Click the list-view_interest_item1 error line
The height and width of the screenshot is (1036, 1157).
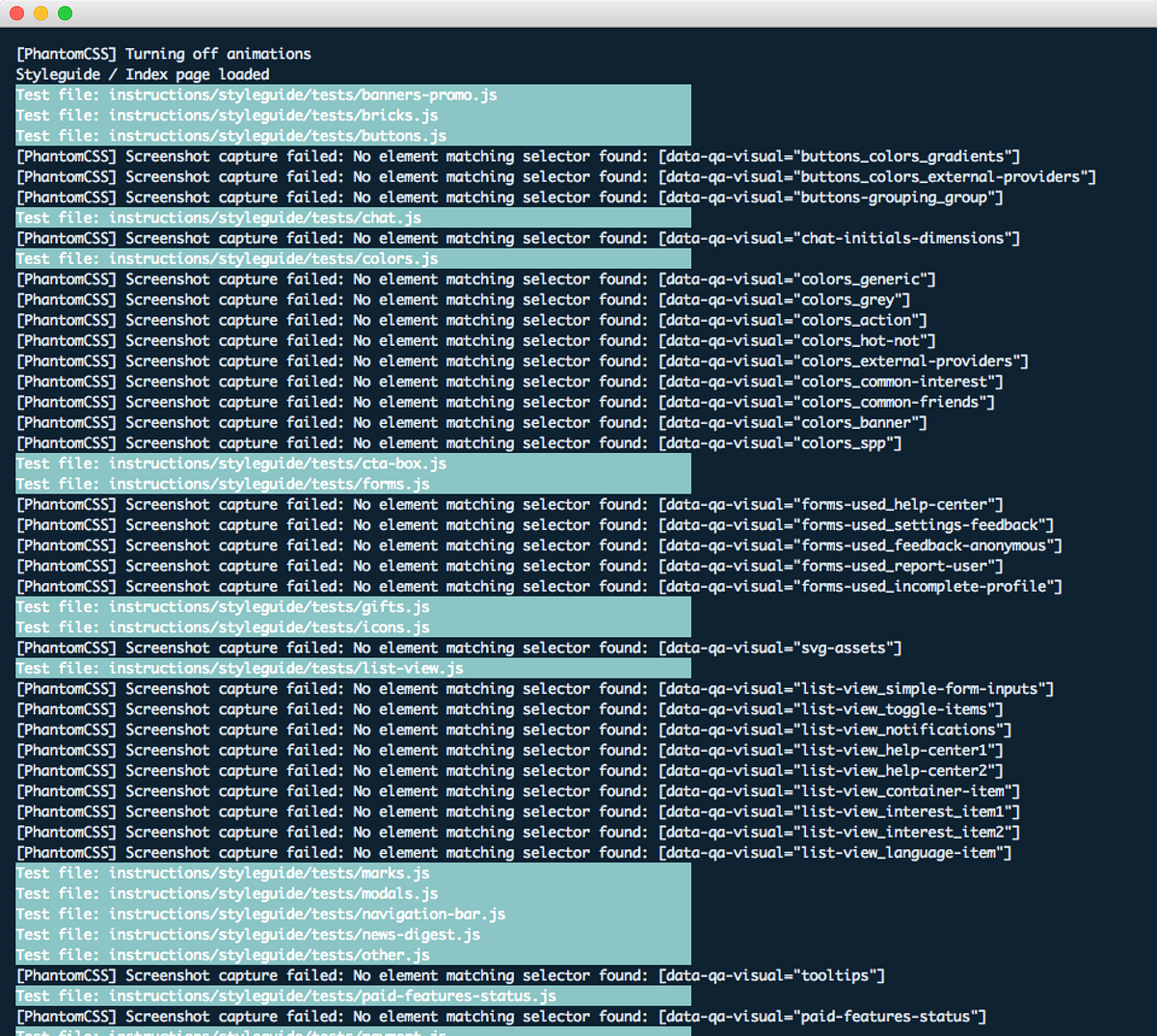[x=519, y=811]
